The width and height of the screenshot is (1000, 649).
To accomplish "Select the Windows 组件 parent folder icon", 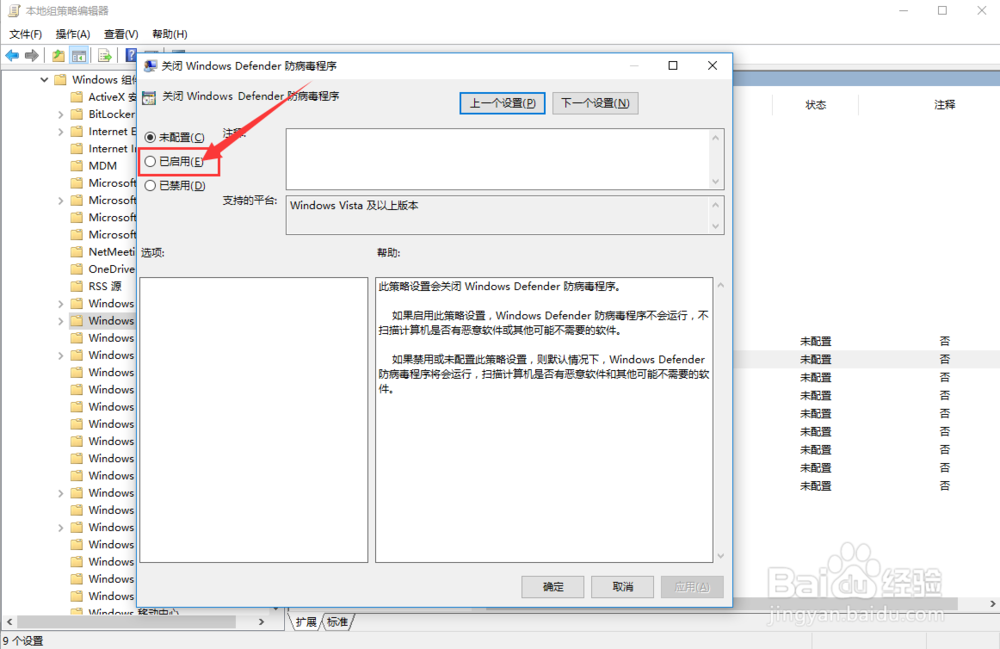I will (x=61, y=80).
